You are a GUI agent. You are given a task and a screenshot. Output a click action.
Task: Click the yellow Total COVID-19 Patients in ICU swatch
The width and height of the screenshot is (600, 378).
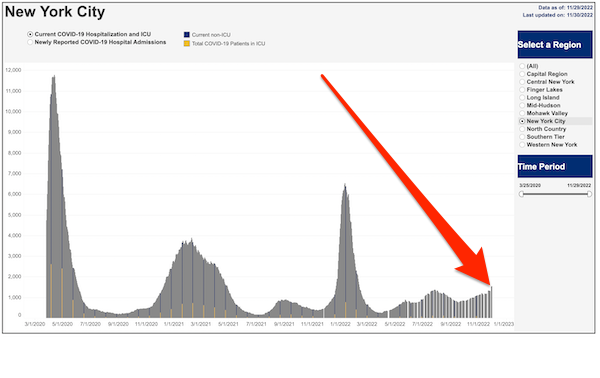187,44
